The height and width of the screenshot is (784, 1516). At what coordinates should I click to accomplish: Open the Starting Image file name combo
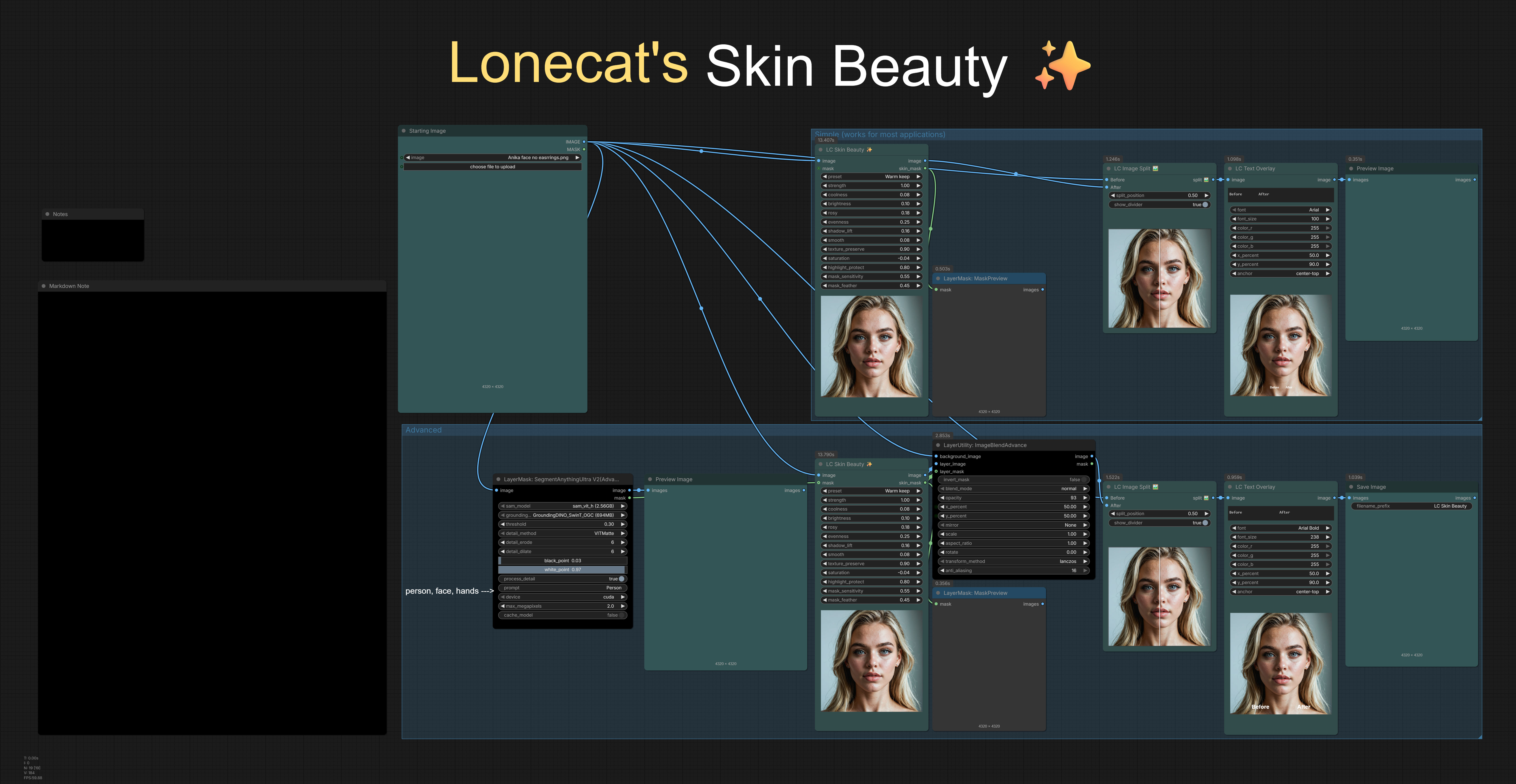click(x=492, y=158)
